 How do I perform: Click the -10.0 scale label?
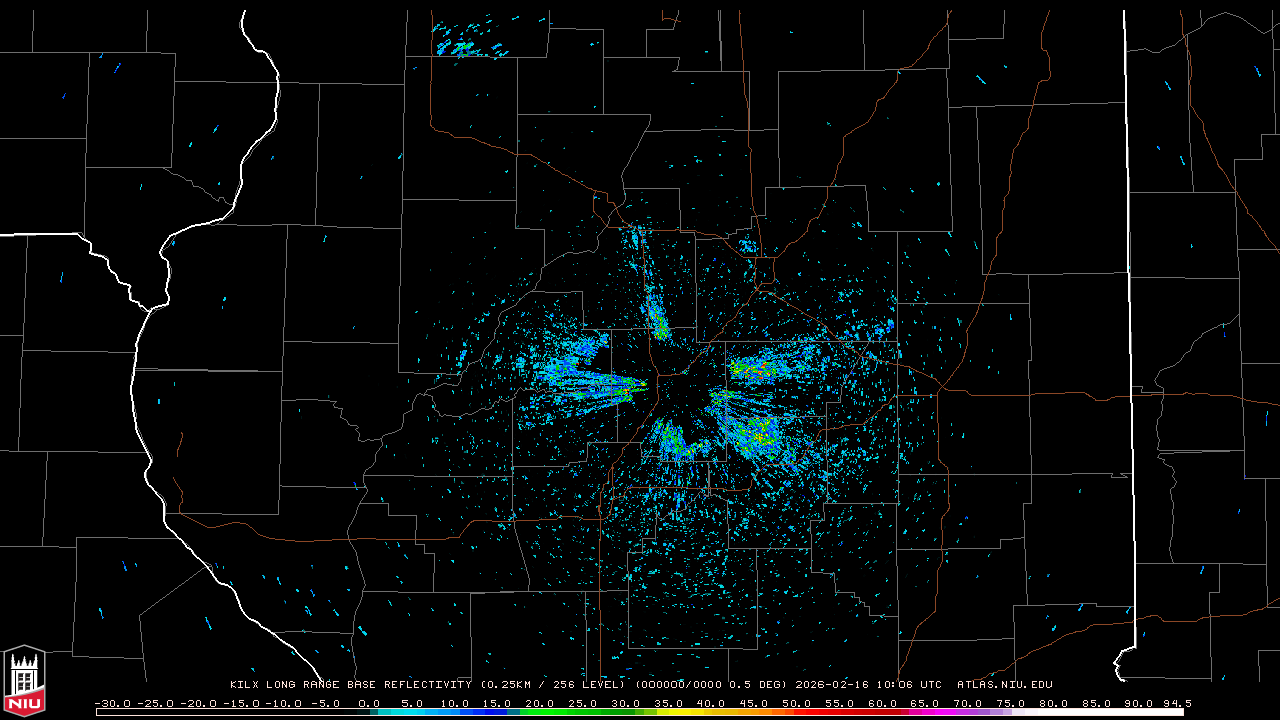coord(284,703)
